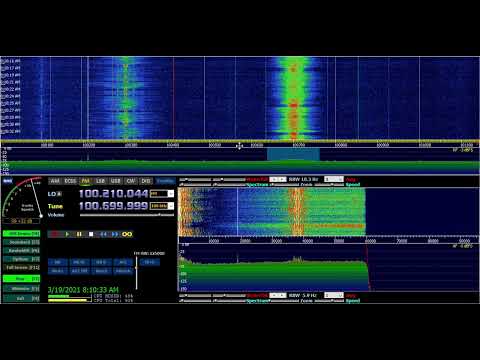Select AM demodulation mode
The height and width of the screenshot is (360, 480).
coord(55,181)
